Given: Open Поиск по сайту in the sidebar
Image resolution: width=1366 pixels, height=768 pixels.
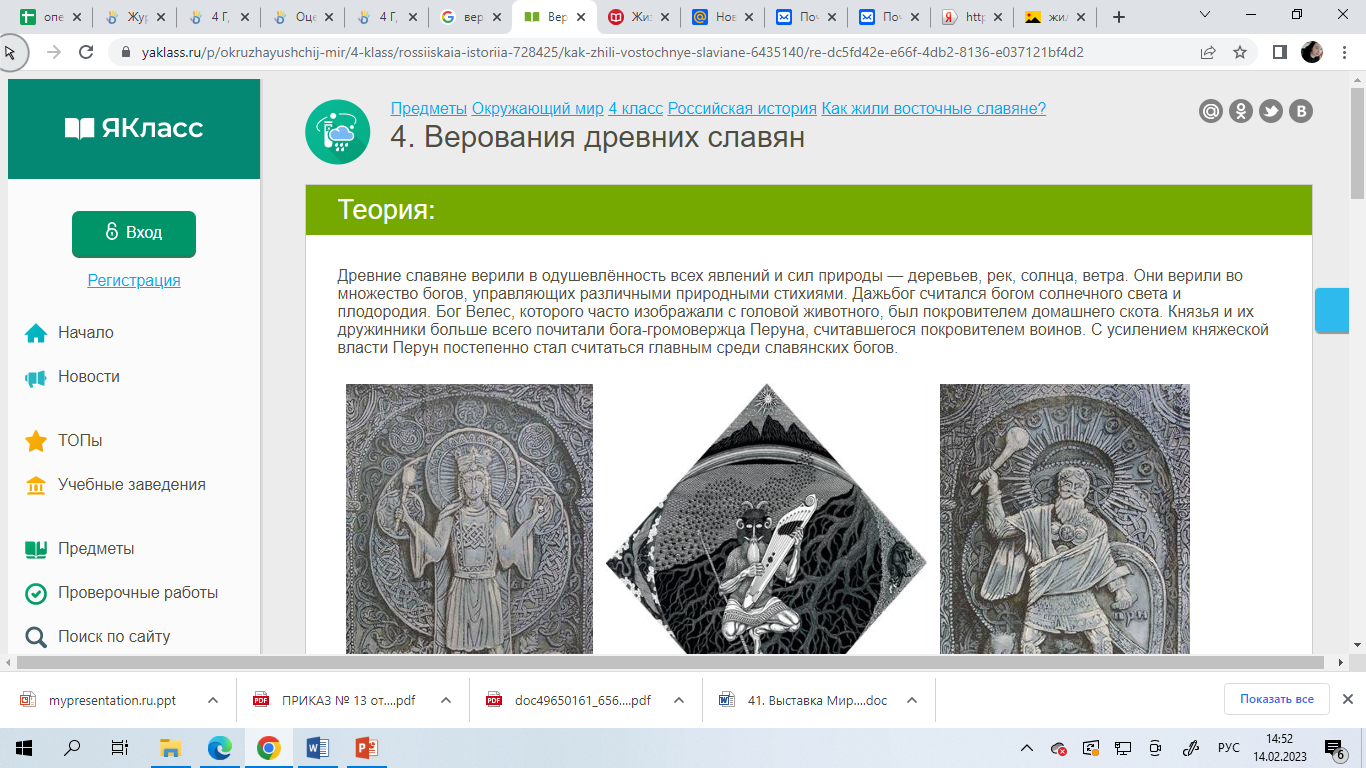Looking at the screenshot, I should point(114,636).
